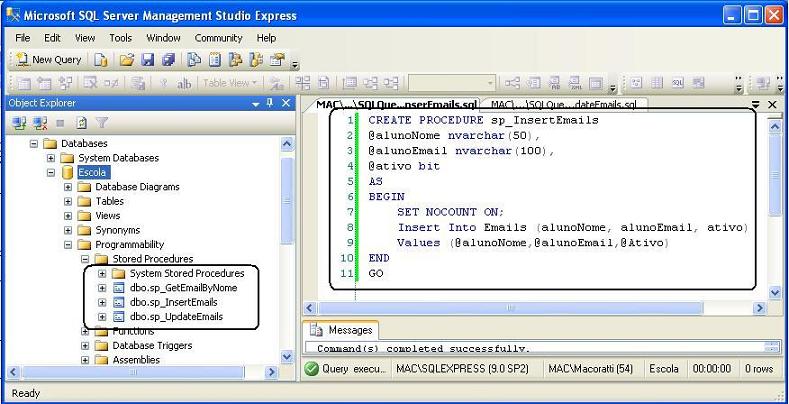Click the Summary page toolbar icon
Viewport: 789px width, 404px height.
point(215,60)
